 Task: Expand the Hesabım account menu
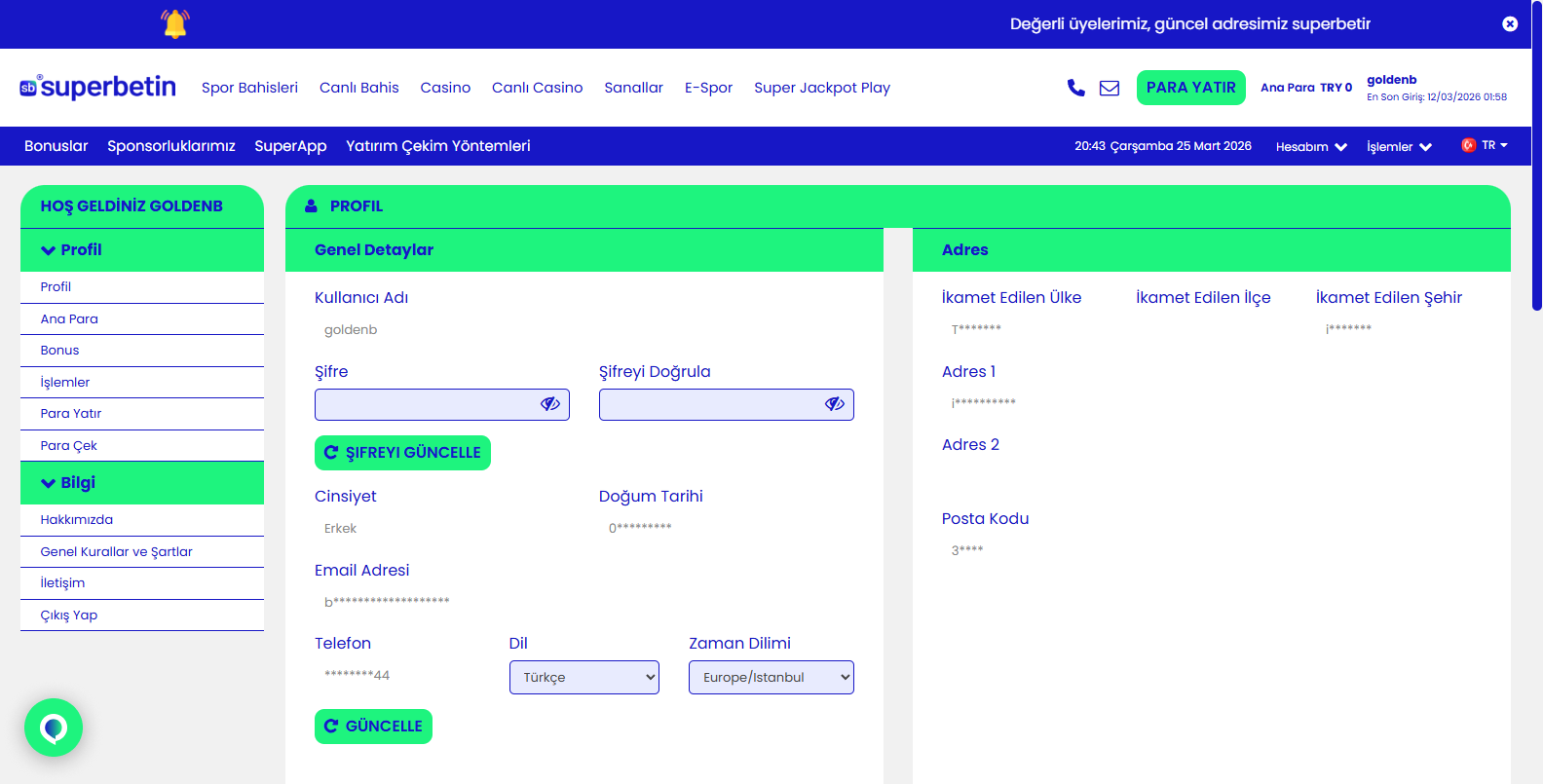(x=1311, y=146)
